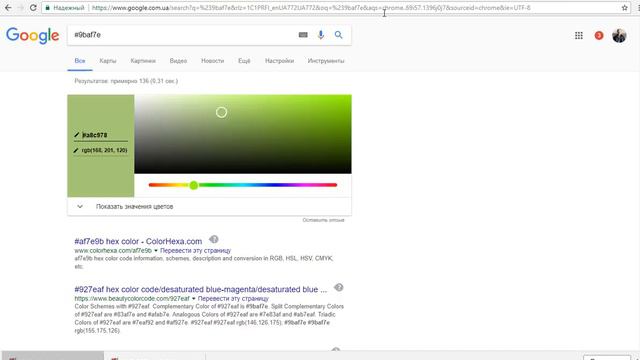Reload the page with the refresh icon
The height and width of the screenshot is (360, 640).
tap(33, 8)
